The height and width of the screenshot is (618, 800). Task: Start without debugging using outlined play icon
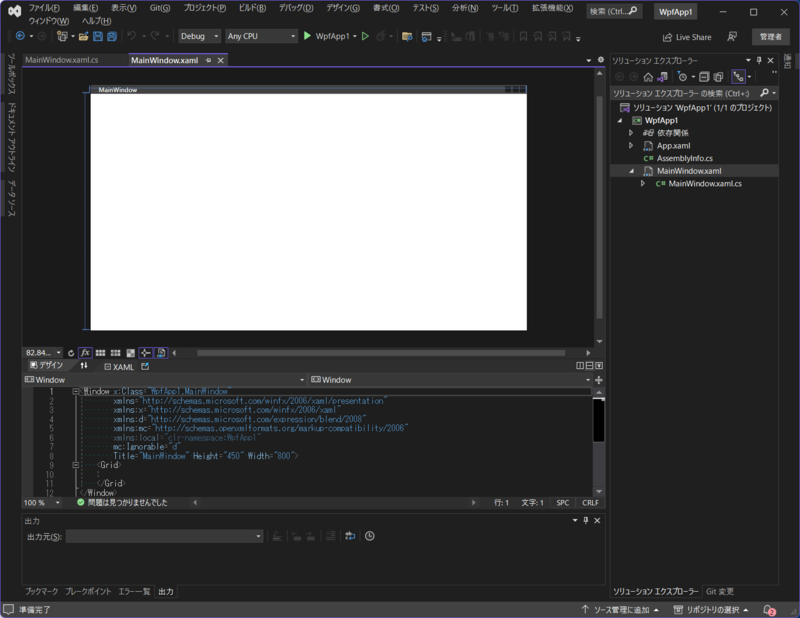365,36
